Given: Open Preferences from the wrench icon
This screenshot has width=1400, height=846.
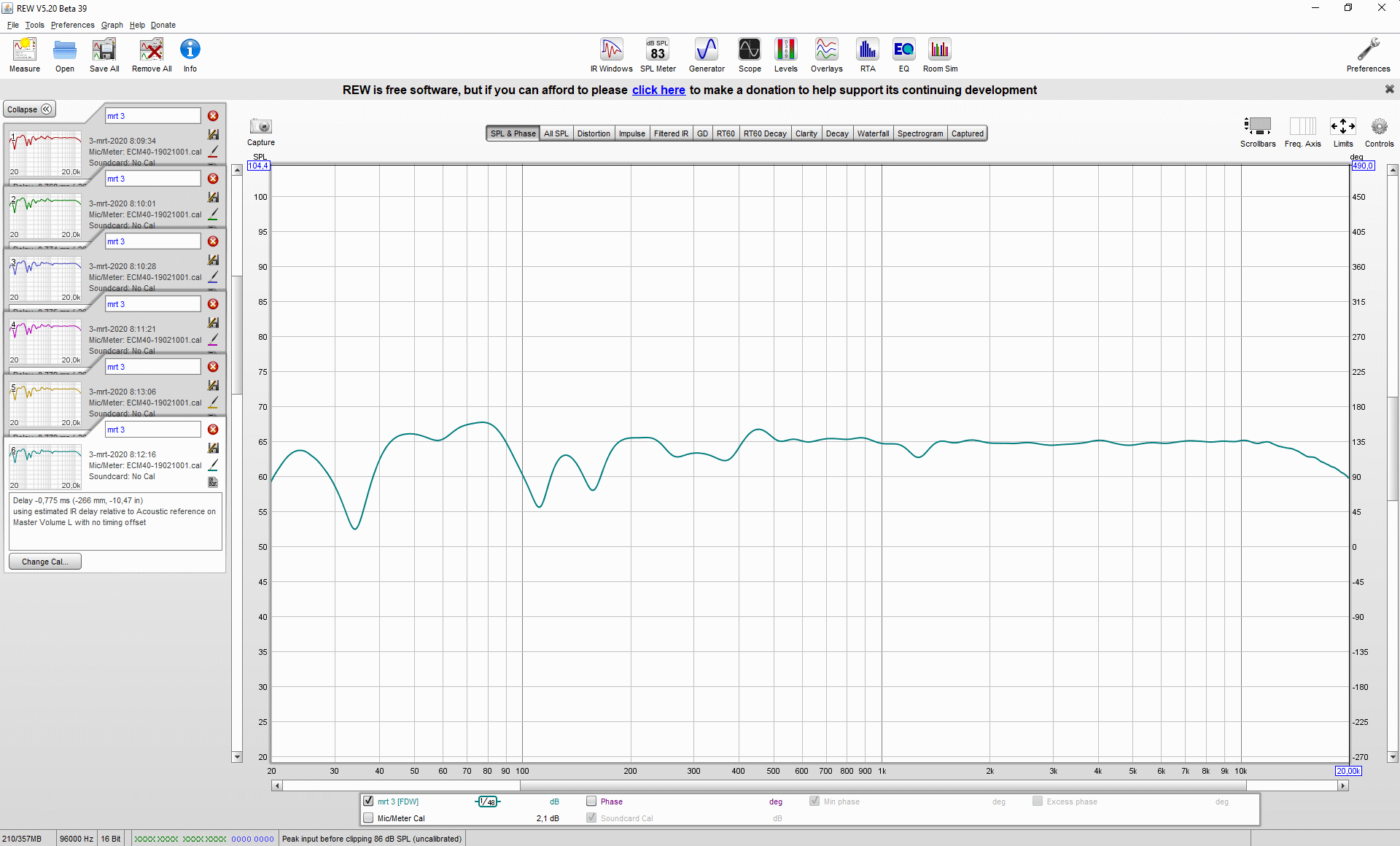Looking at the screenshot, I should [x=1368, y=55].
